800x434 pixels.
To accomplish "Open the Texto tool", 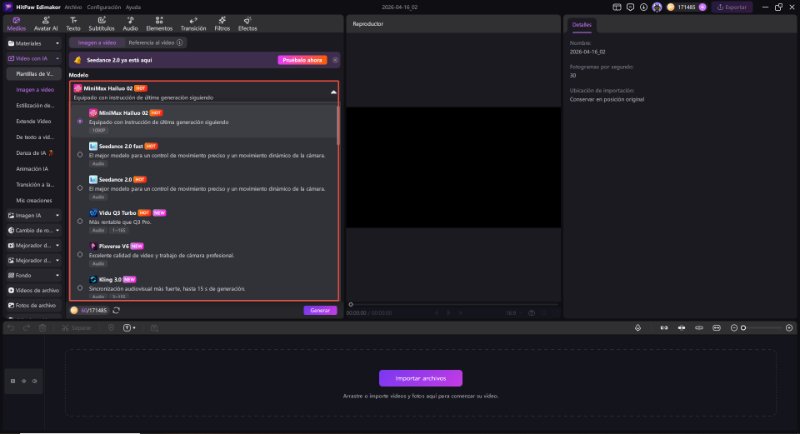I will 73,24.
